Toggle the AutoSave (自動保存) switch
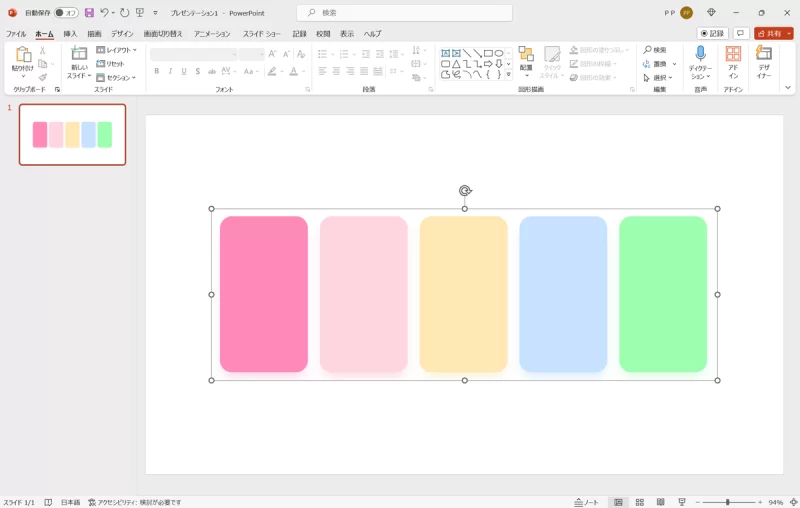 [x=66, y=13]
